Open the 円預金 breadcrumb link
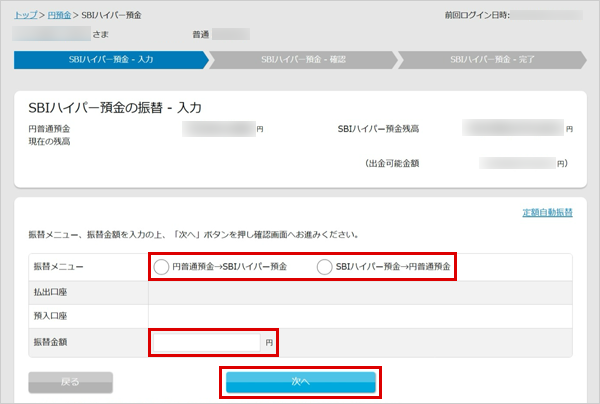Screen dimensions: 600x404 click(x=59, y=15)
